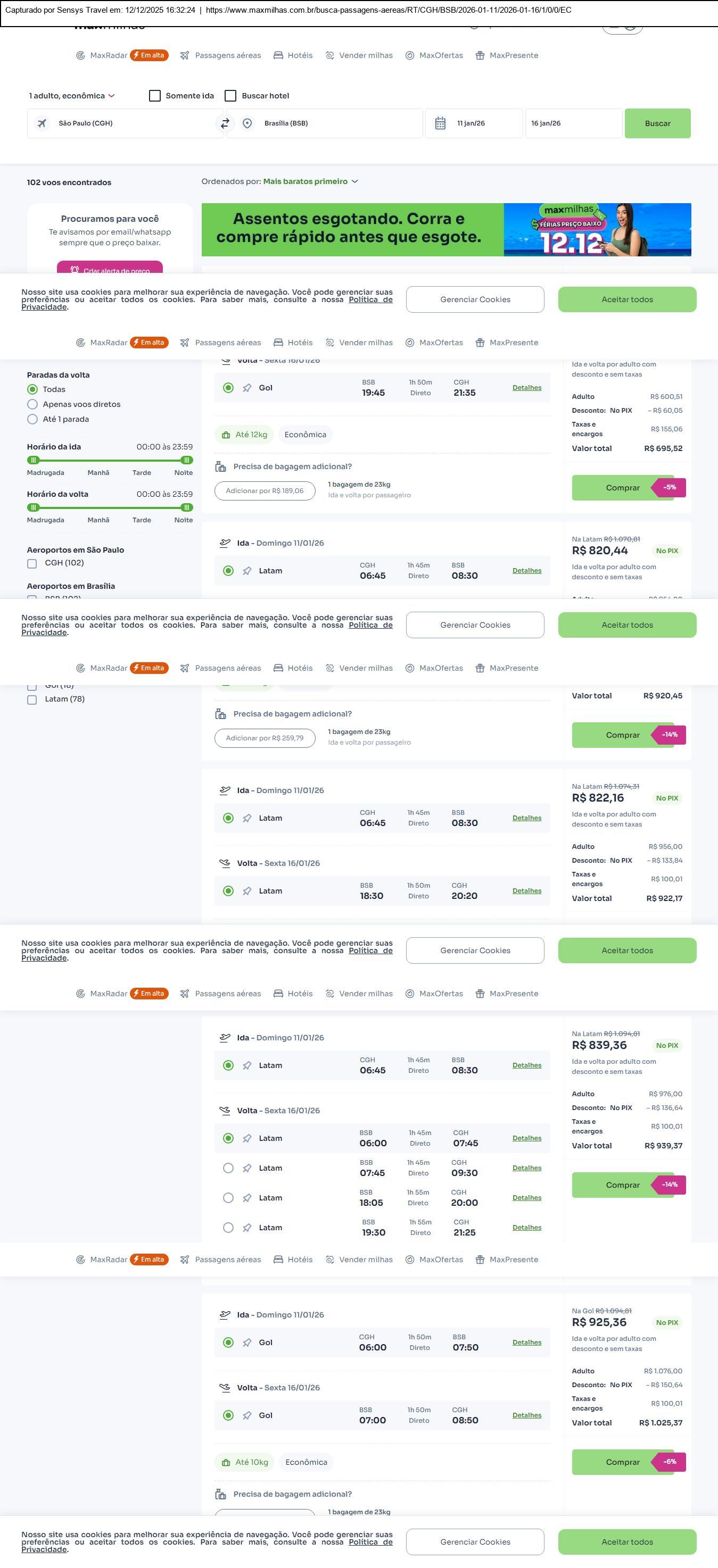
Task: Open the 'Mais baratos primeiro' sort dropdown
Action: point(311,181)
